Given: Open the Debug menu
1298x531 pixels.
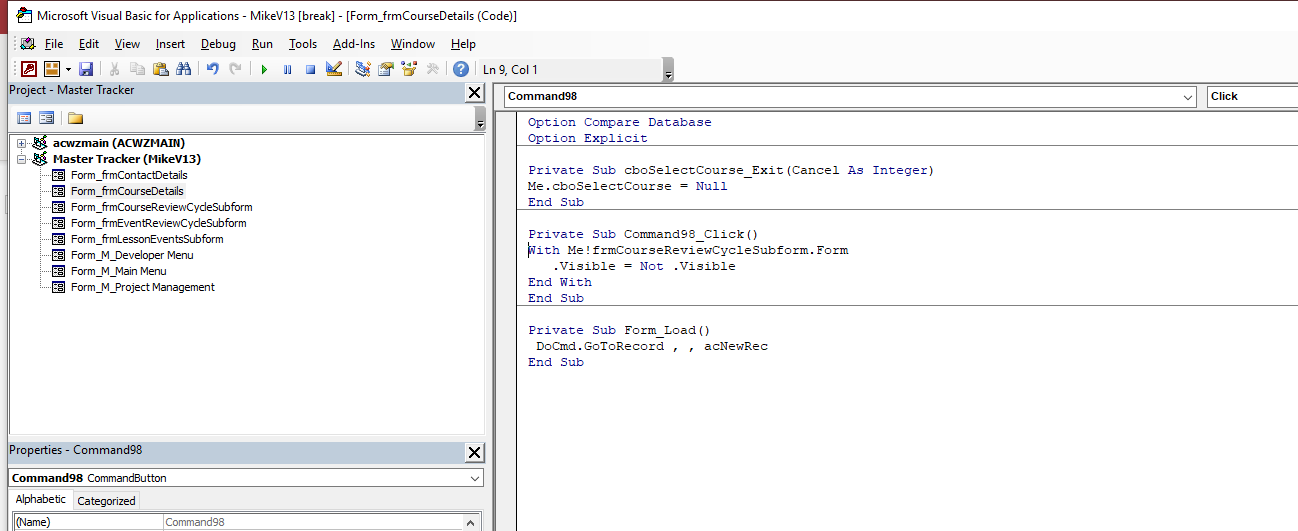Looking at the screenshot, I should (x=218, y=44).
